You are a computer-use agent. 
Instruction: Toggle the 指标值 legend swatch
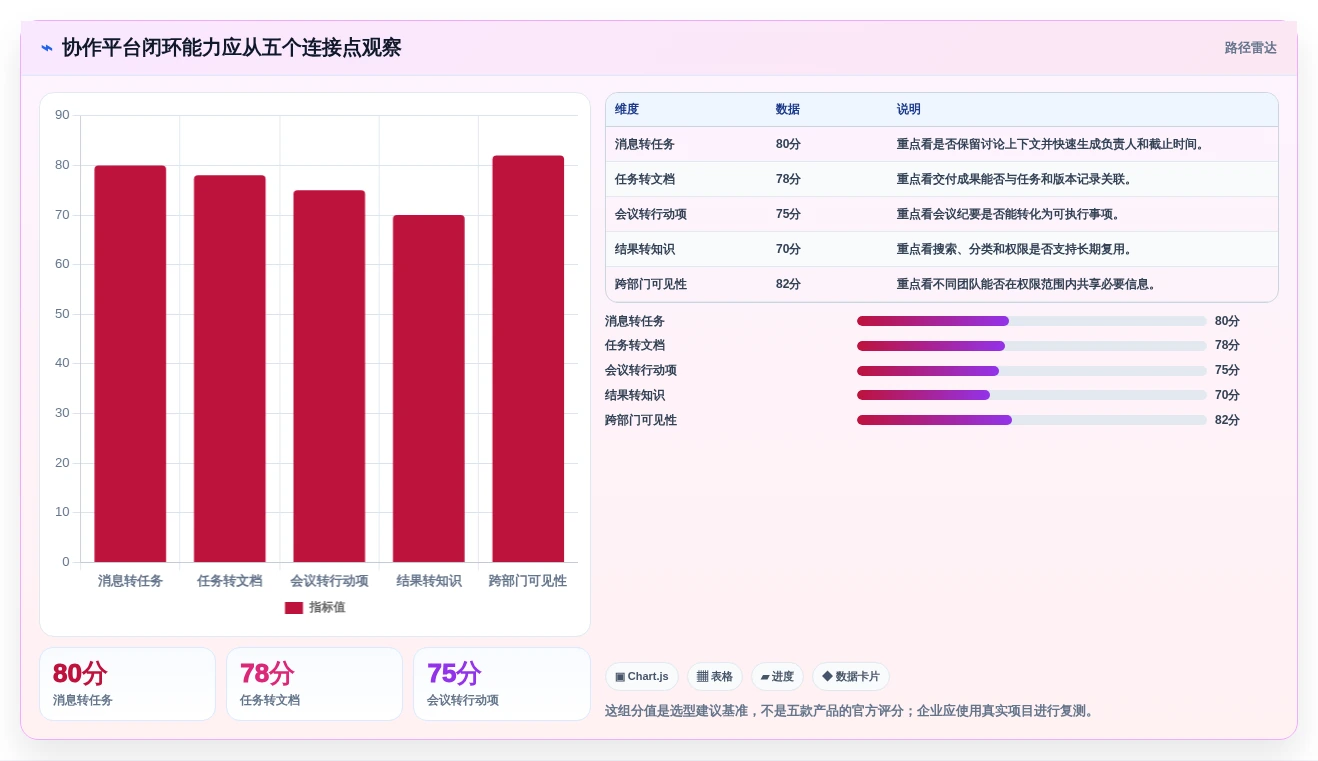coord(294,608)
